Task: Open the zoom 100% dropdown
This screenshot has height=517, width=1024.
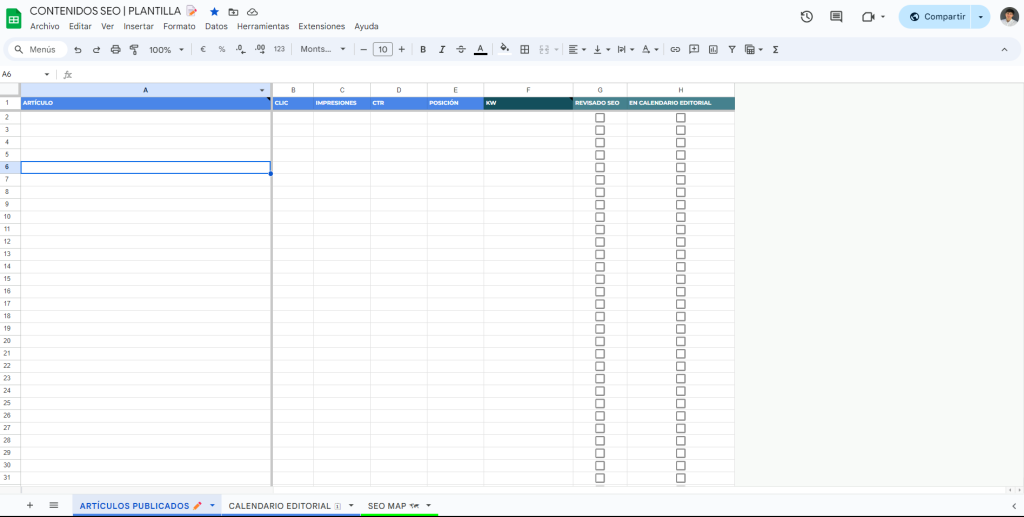Action: (x=165, y=49)
